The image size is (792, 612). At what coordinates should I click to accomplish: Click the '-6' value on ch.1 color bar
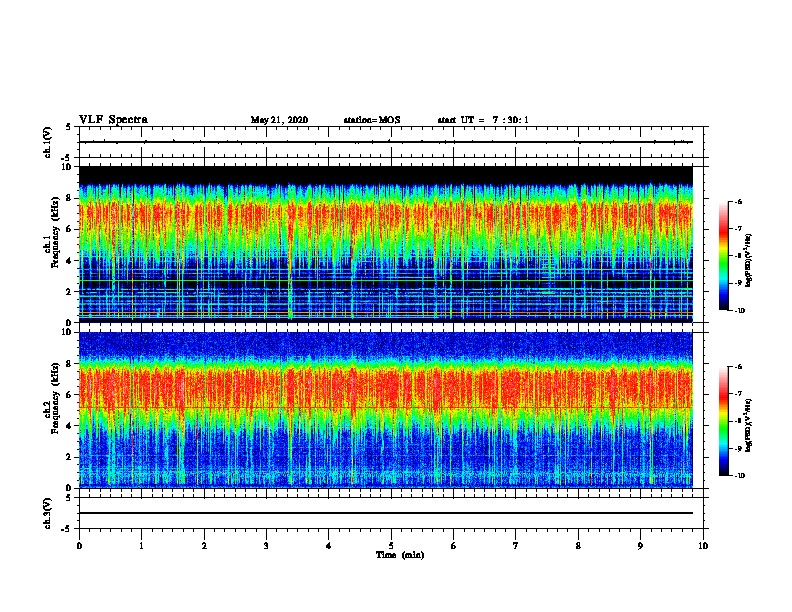[x=738, y=202]
